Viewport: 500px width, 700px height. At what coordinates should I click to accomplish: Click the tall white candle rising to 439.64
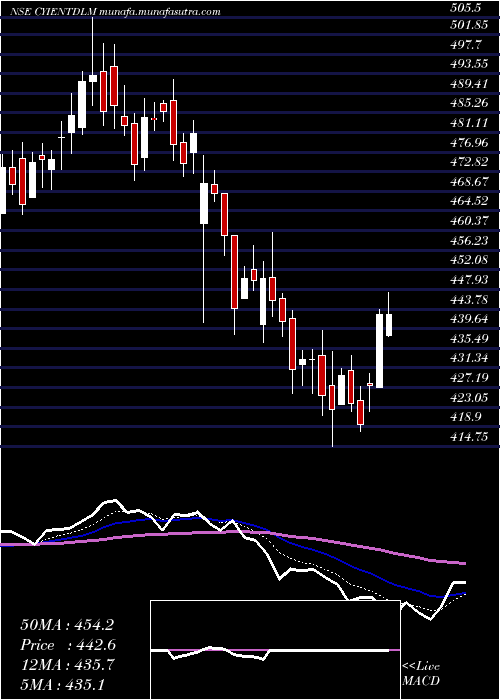379,351
